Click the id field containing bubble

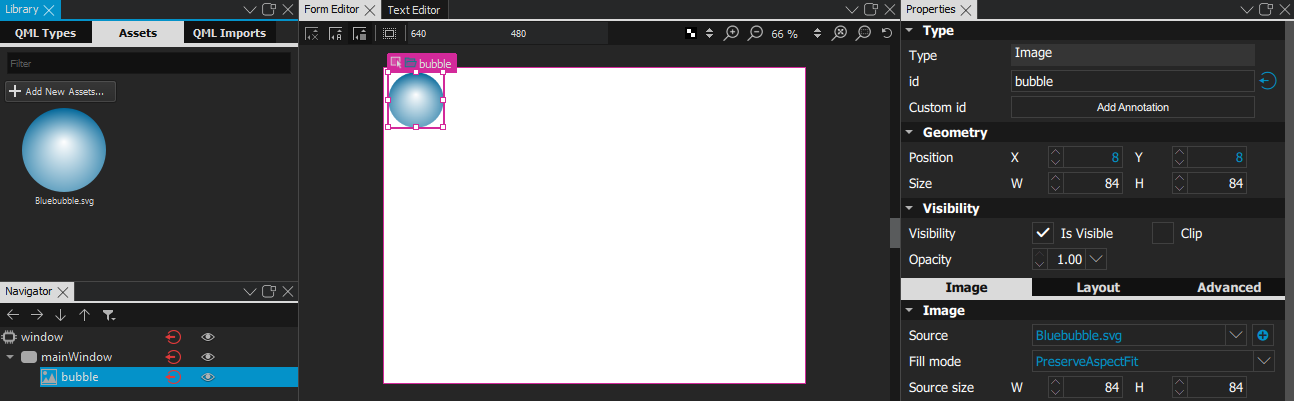pos(1132,81)
